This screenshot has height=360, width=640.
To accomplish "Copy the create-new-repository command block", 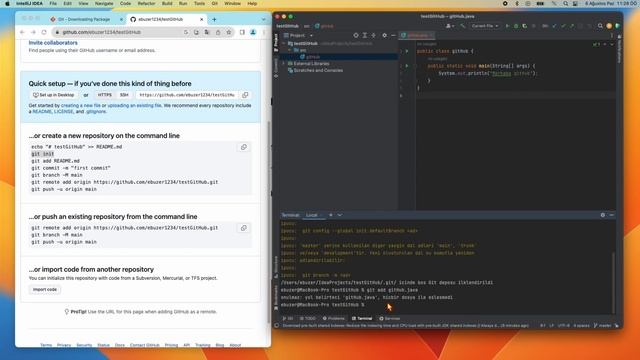I will [x=244, y=147].
